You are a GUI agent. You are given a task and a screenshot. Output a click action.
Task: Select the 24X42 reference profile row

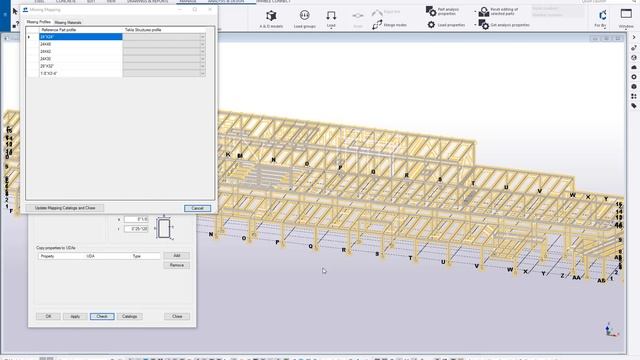click(81, 51)
